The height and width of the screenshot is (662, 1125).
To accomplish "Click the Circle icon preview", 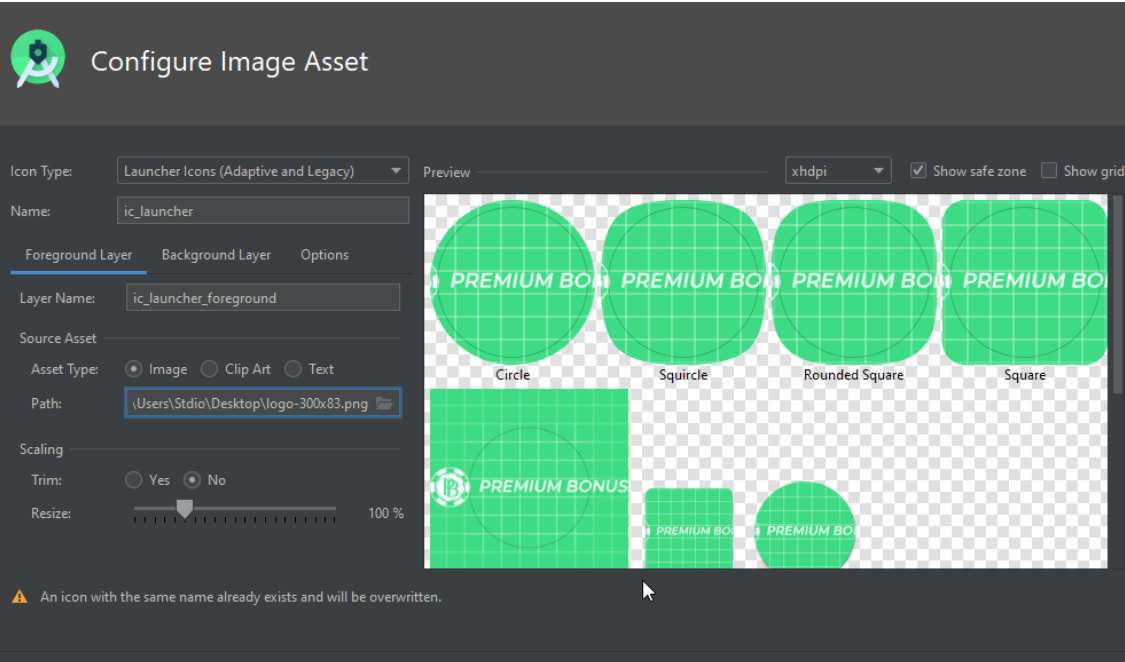I will coord(512,281).
